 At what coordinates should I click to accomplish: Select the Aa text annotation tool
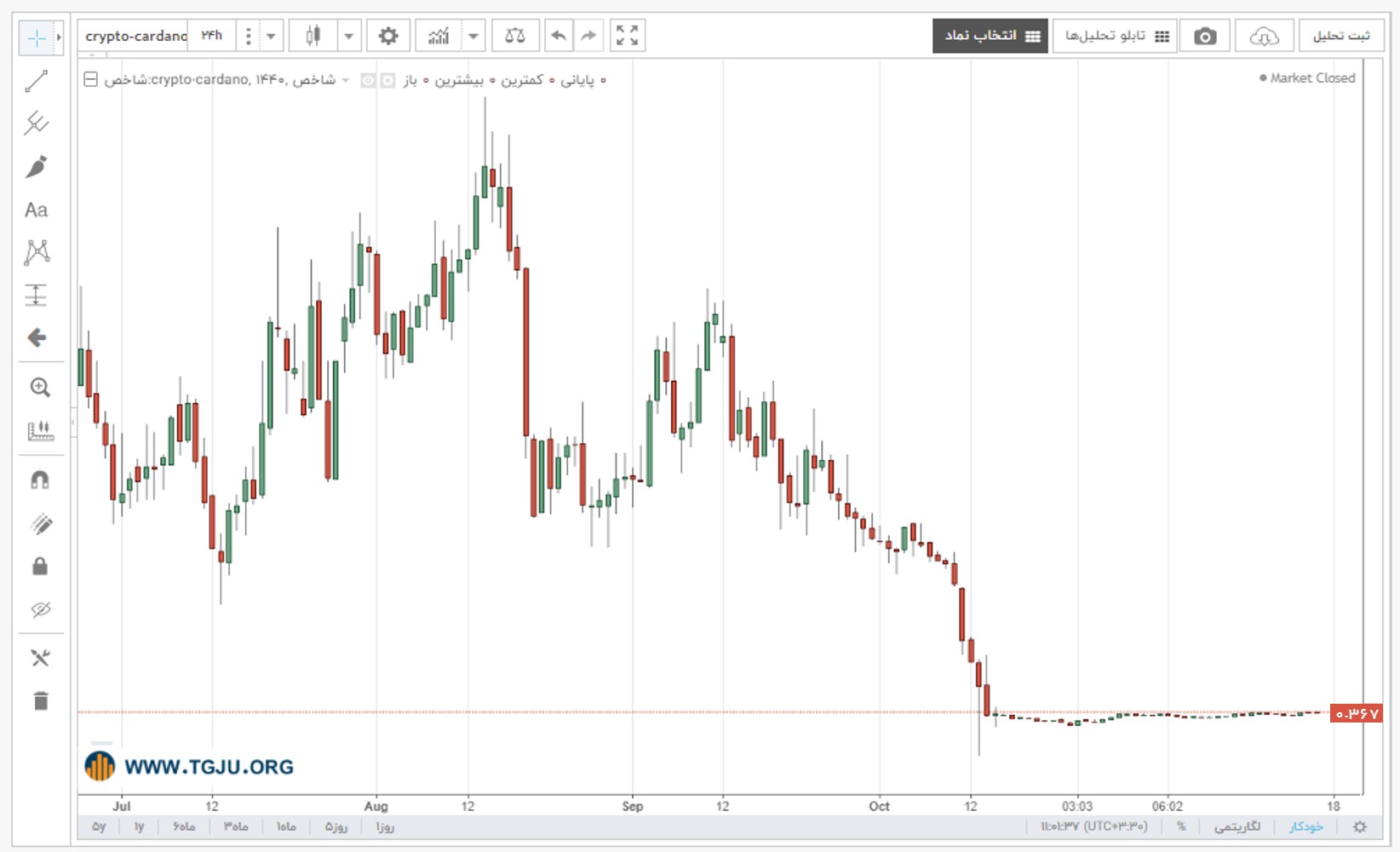pyautogui.click(x=37, y=210)
